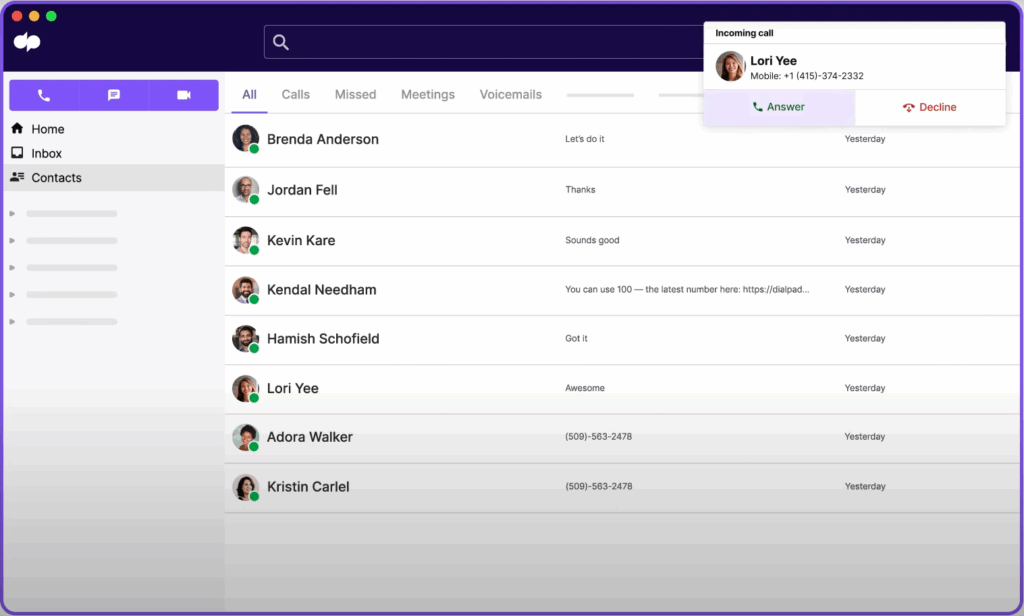Click the Dialpad logo
Image resolution: width=1024 pixels, height=616 pixels.
pos(27,41)
